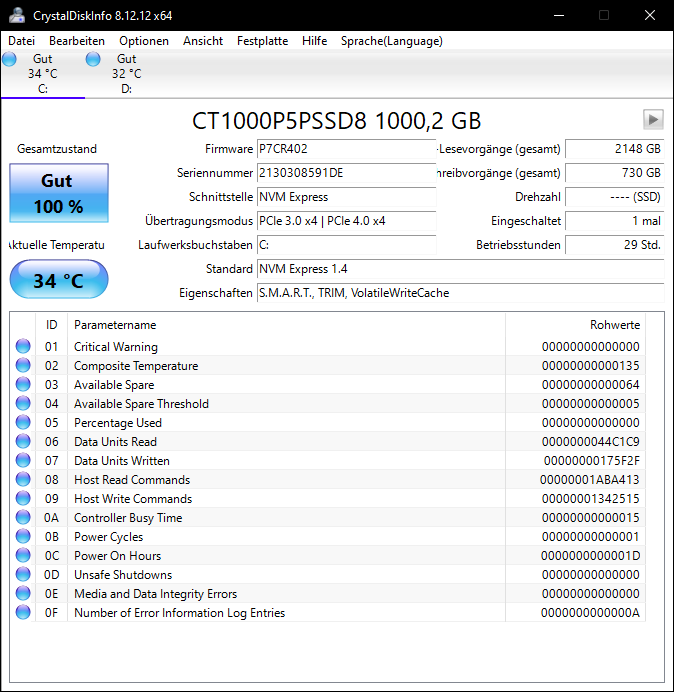Click raw value 00000001342515
This screenshot has height=692, width=674.
click(591, 499)
